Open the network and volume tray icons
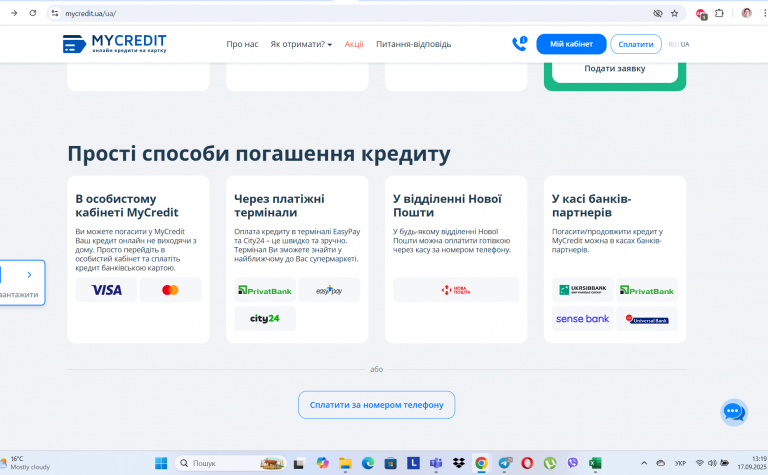The width and height of the screenshot is (768, 475). coord(712,463)
